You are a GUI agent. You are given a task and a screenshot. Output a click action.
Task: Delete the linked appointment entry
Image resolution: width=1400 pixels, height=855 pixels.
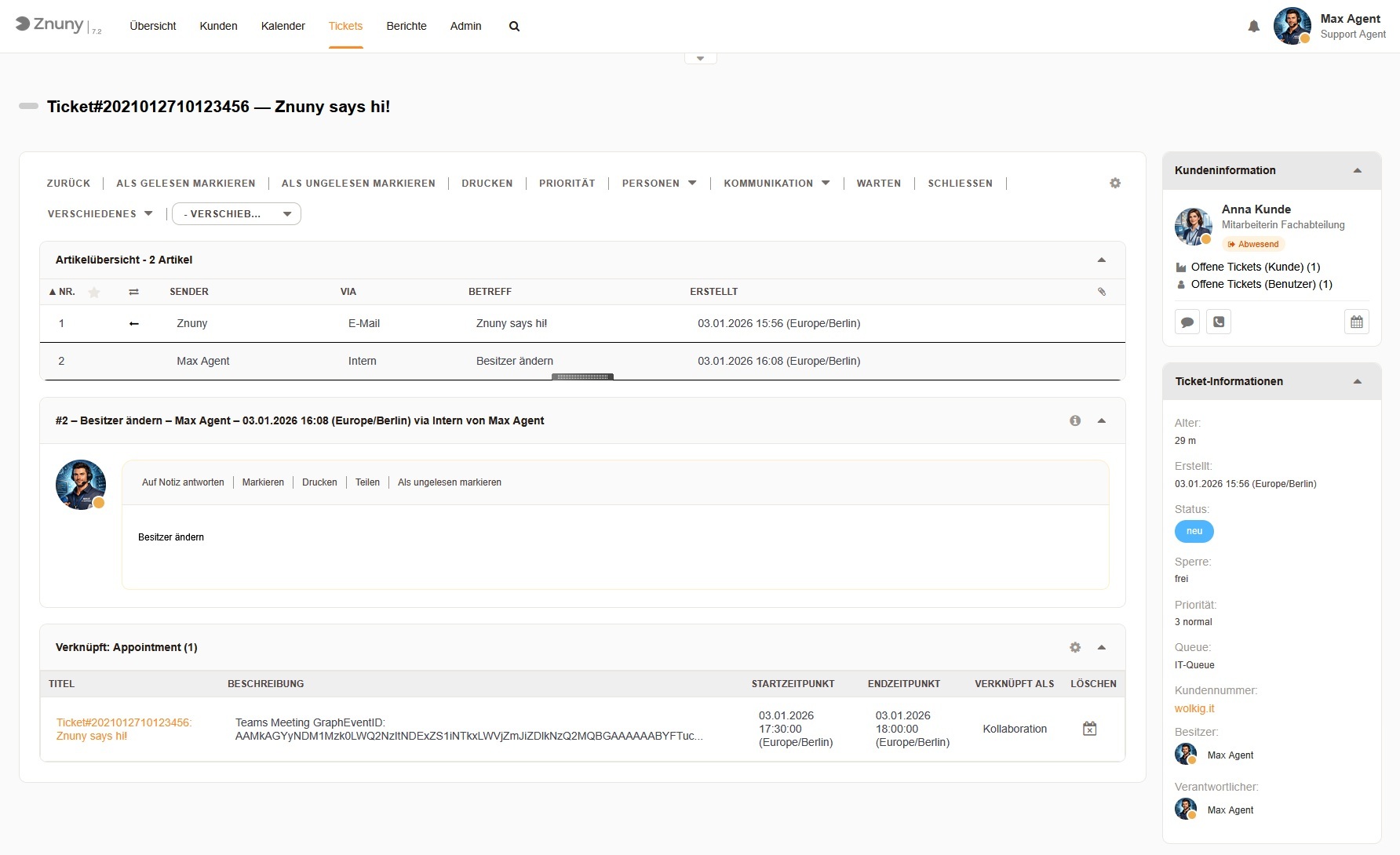click(1089, 729)
